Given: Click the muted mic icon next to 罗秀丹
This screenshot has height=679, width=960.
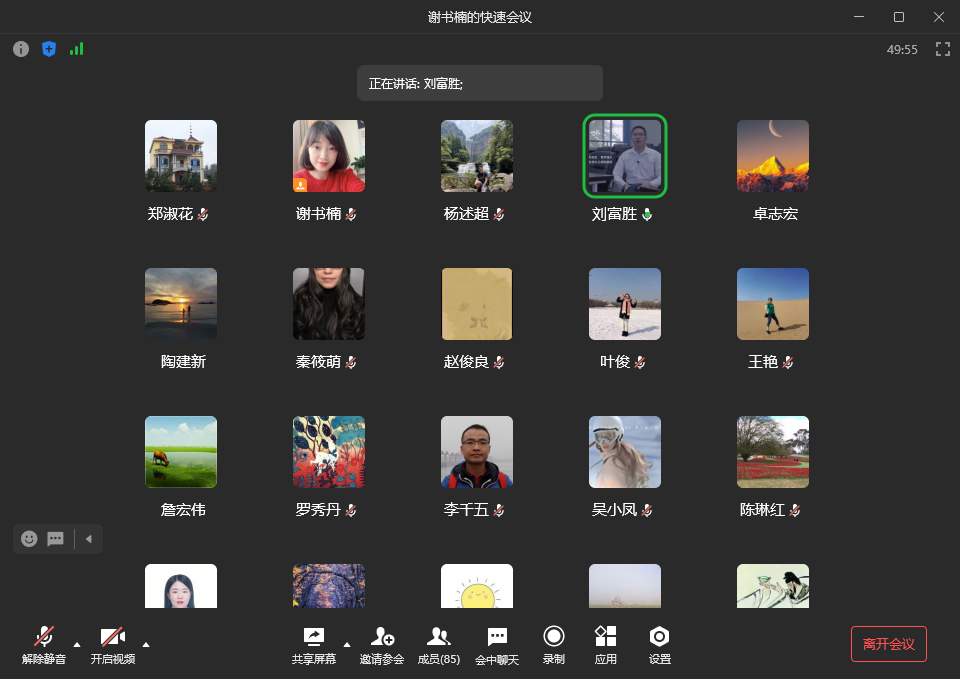Looking at the screenshot, I should [351, 511].
